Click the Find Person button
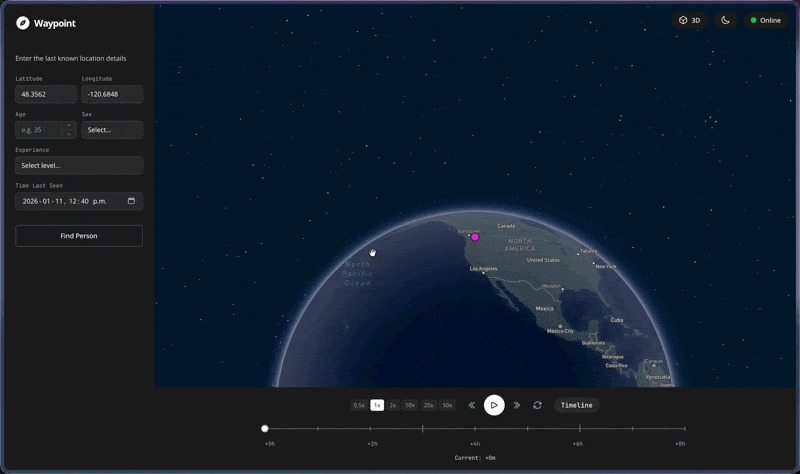Viewport: 800px width, 474px height. [79, 236]
